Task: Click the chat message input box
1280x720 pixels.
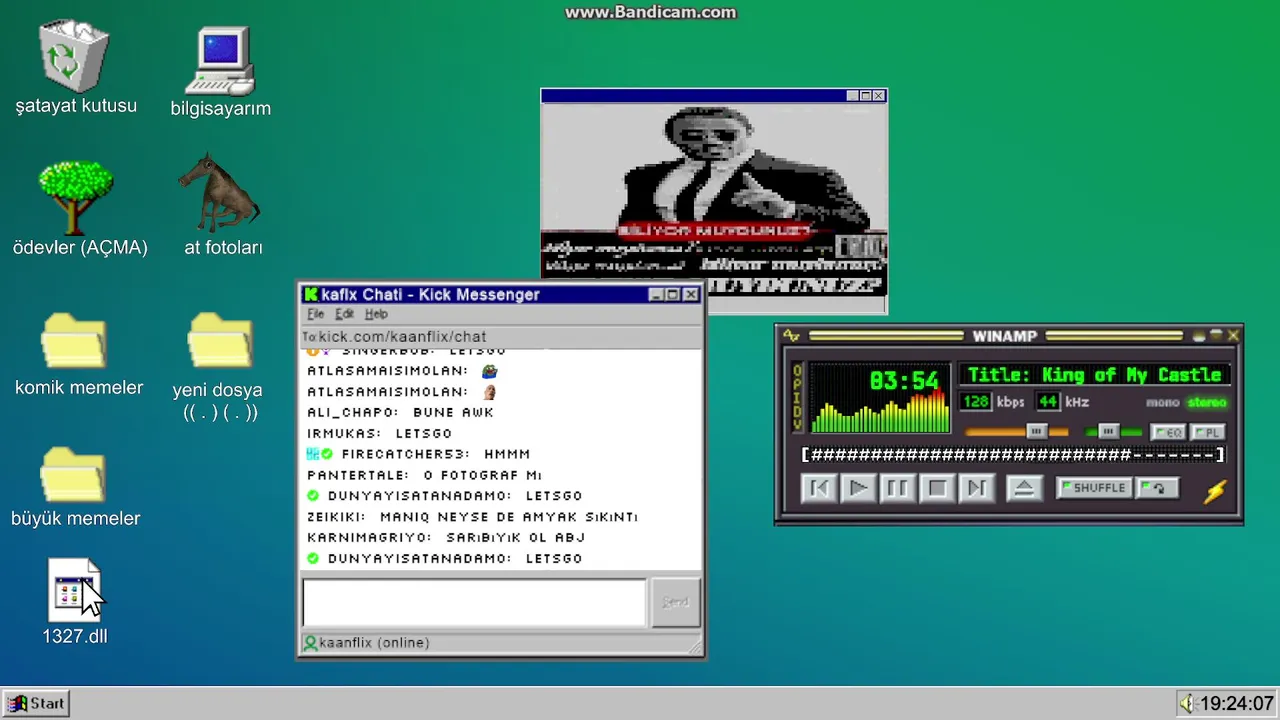Action: coord(474,603)
